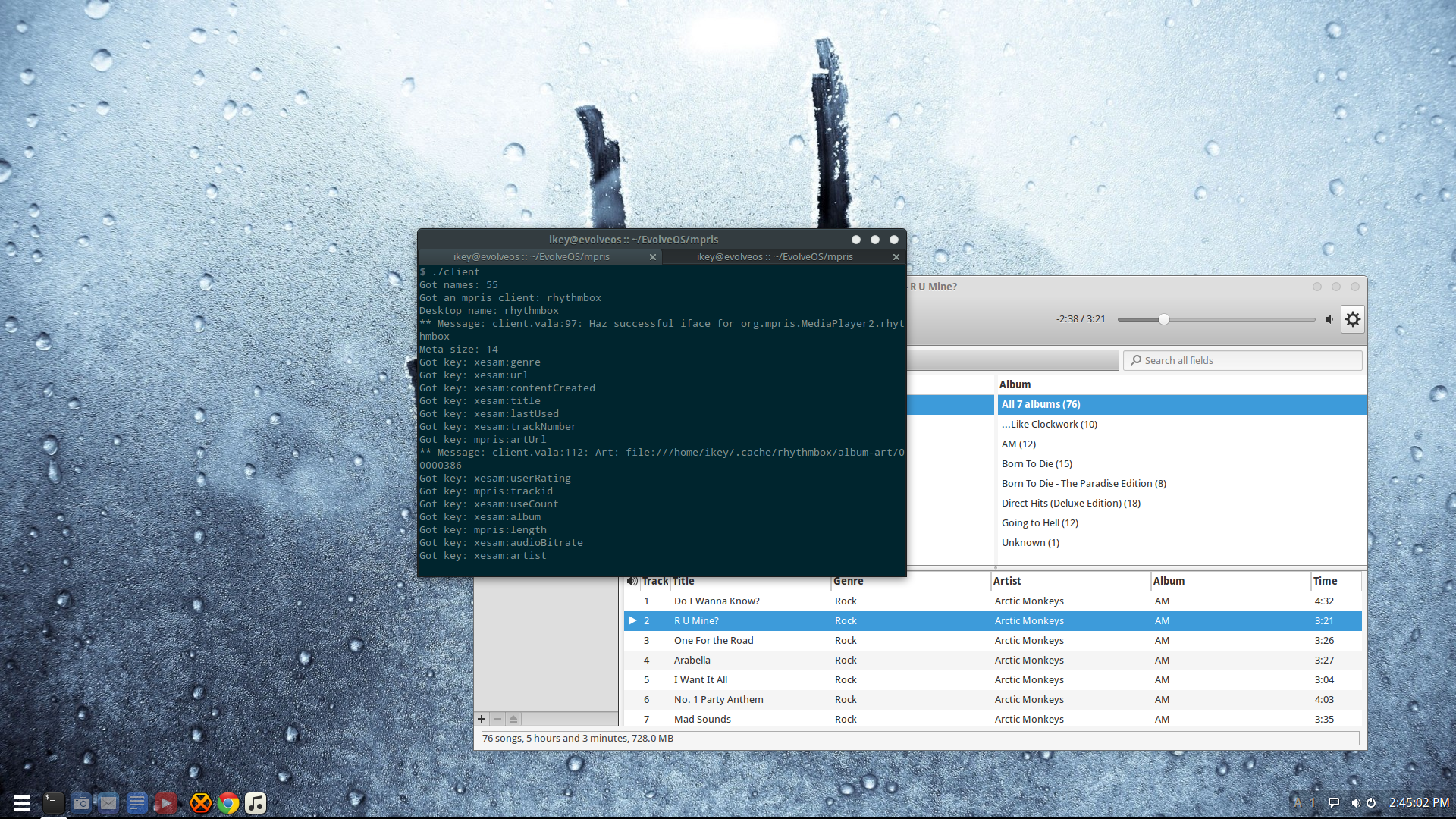Select Born To Die - The Paradise Edition
This screenshot has width=1456, height=819.
(x=1181, y=483)
